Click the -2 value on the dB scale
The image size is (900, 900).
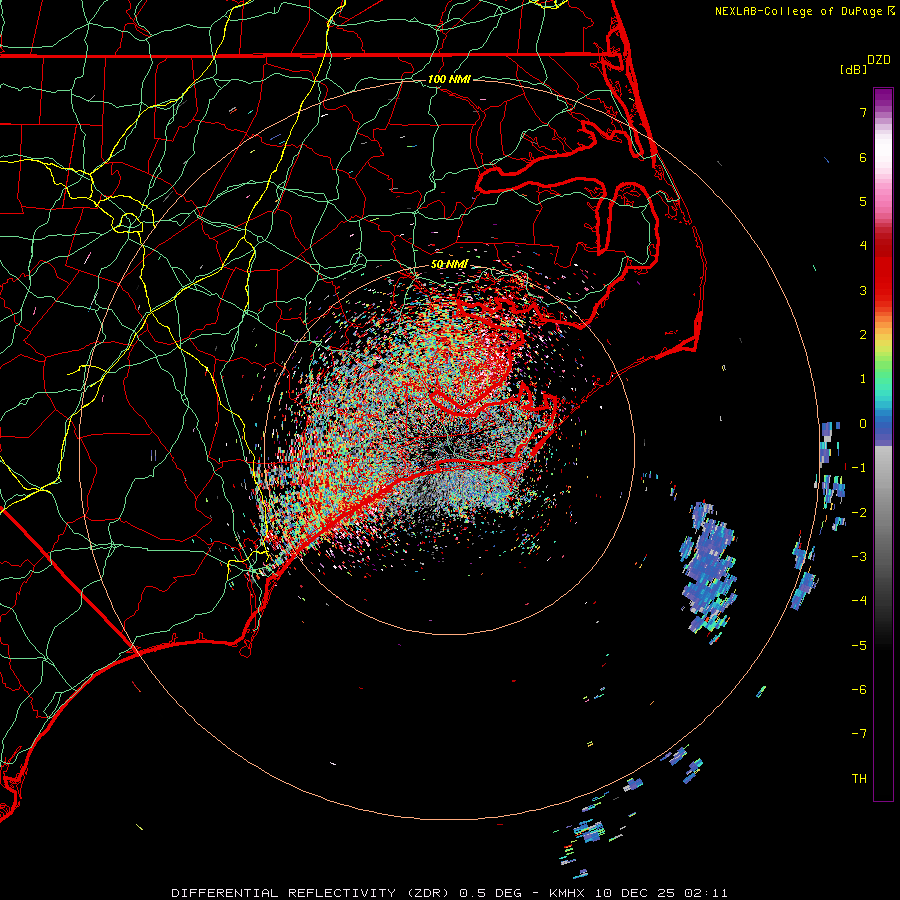(x=859, y=512)
